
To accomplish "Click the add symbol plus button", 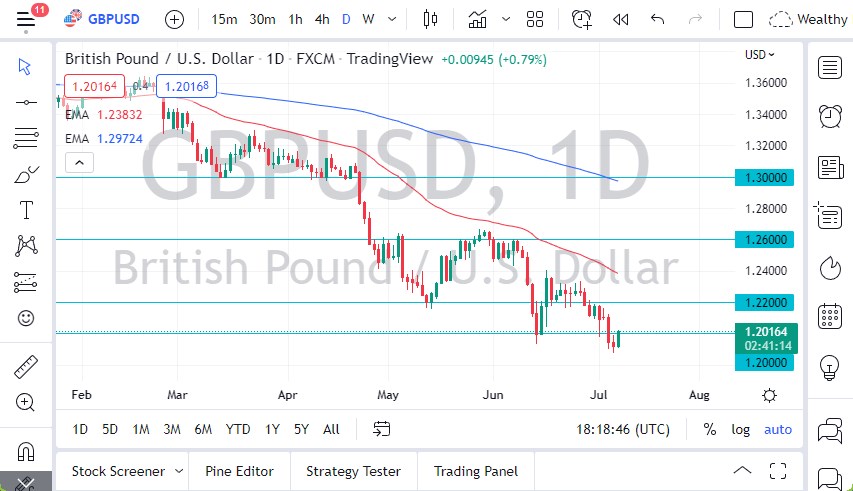I will (174, 19).
